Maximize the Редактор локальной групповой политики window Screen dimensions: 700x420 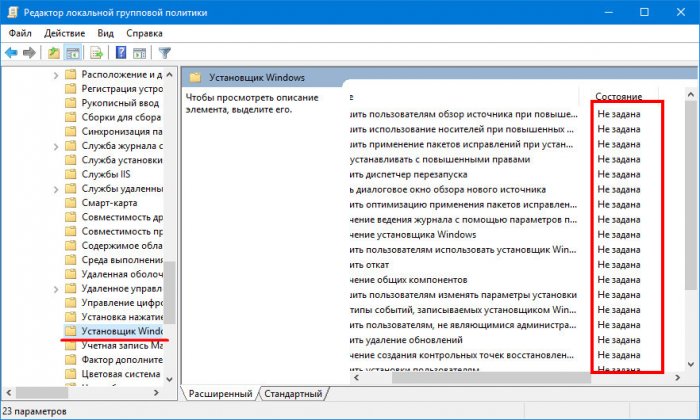tap(644, 12)
